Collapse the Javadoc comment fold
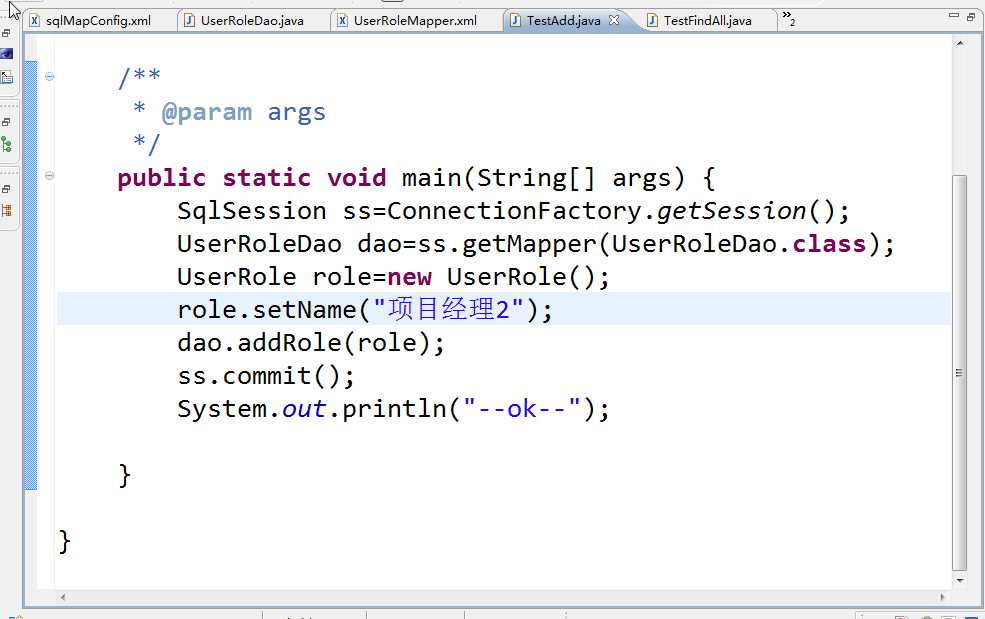 (50, 77)
